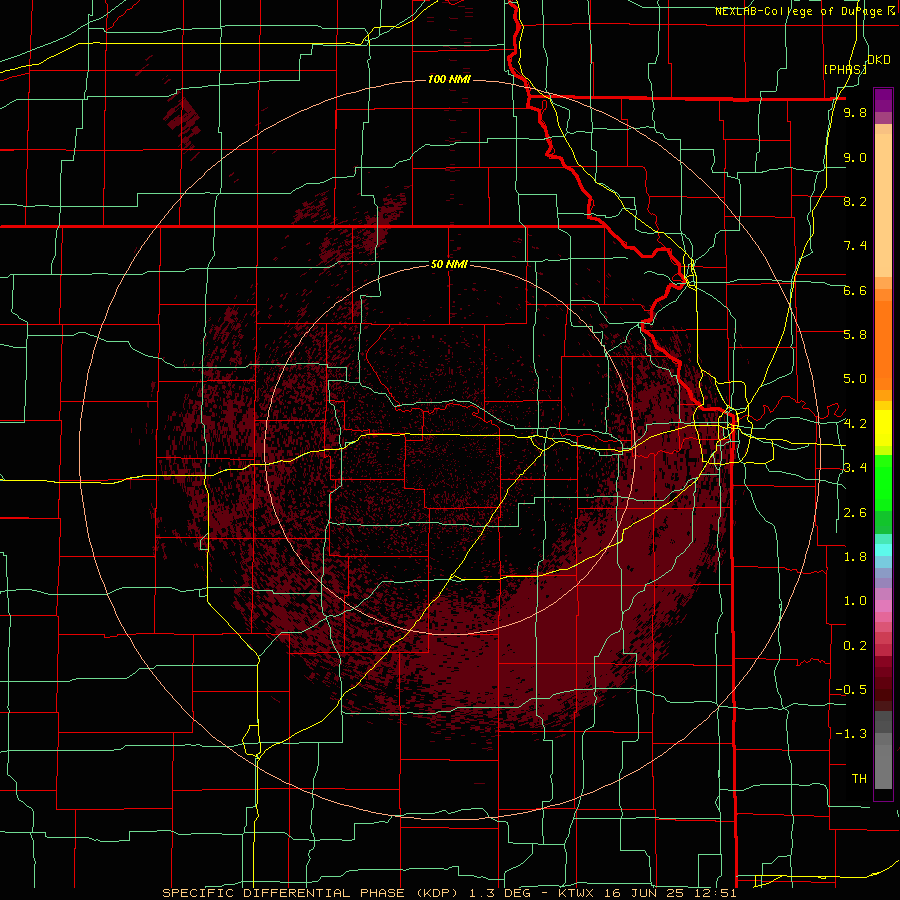Pick the bright green segment of the color bar

click(883, 483)
